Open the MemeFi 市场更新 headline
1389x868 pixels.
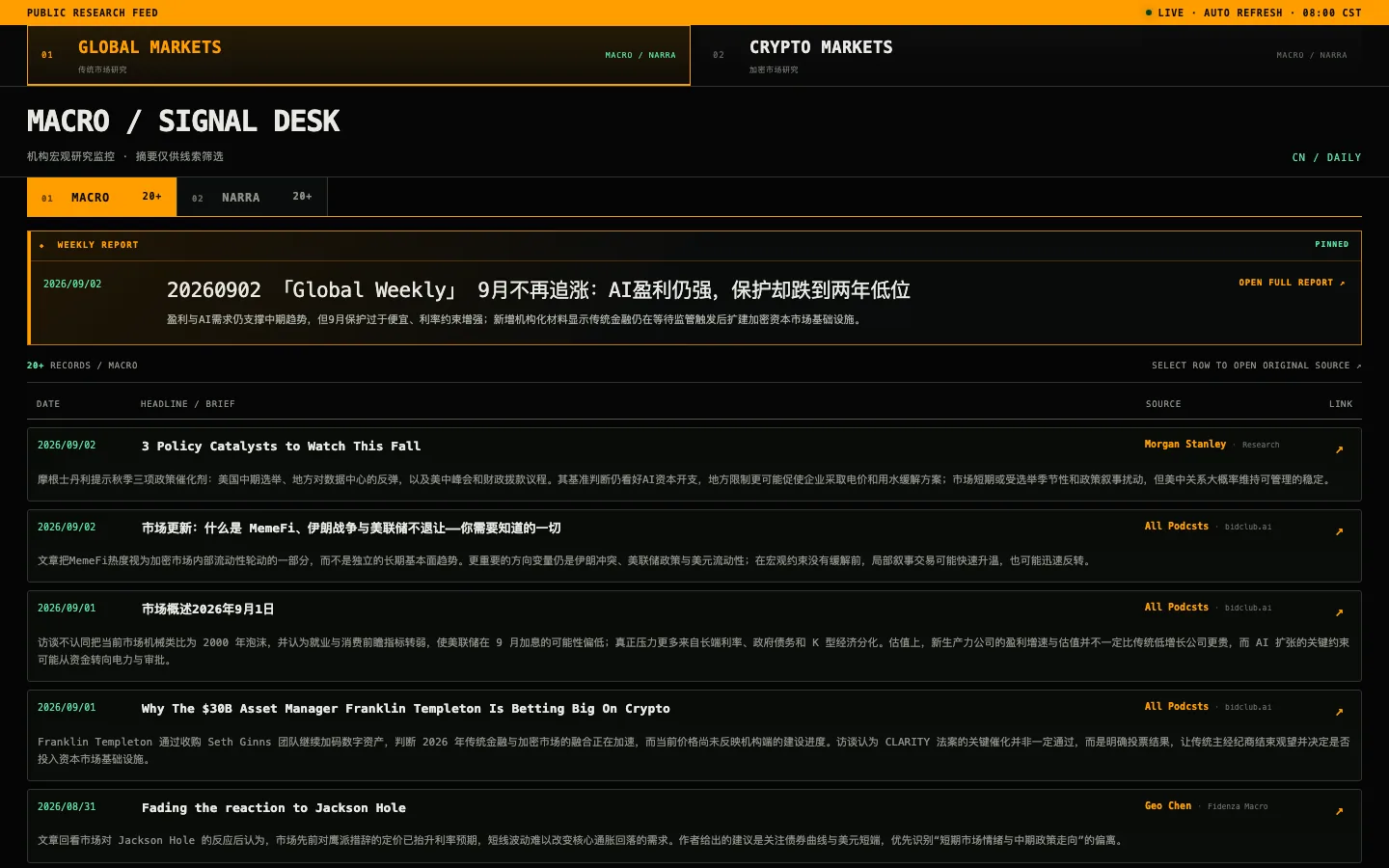(x=351, y=529)
